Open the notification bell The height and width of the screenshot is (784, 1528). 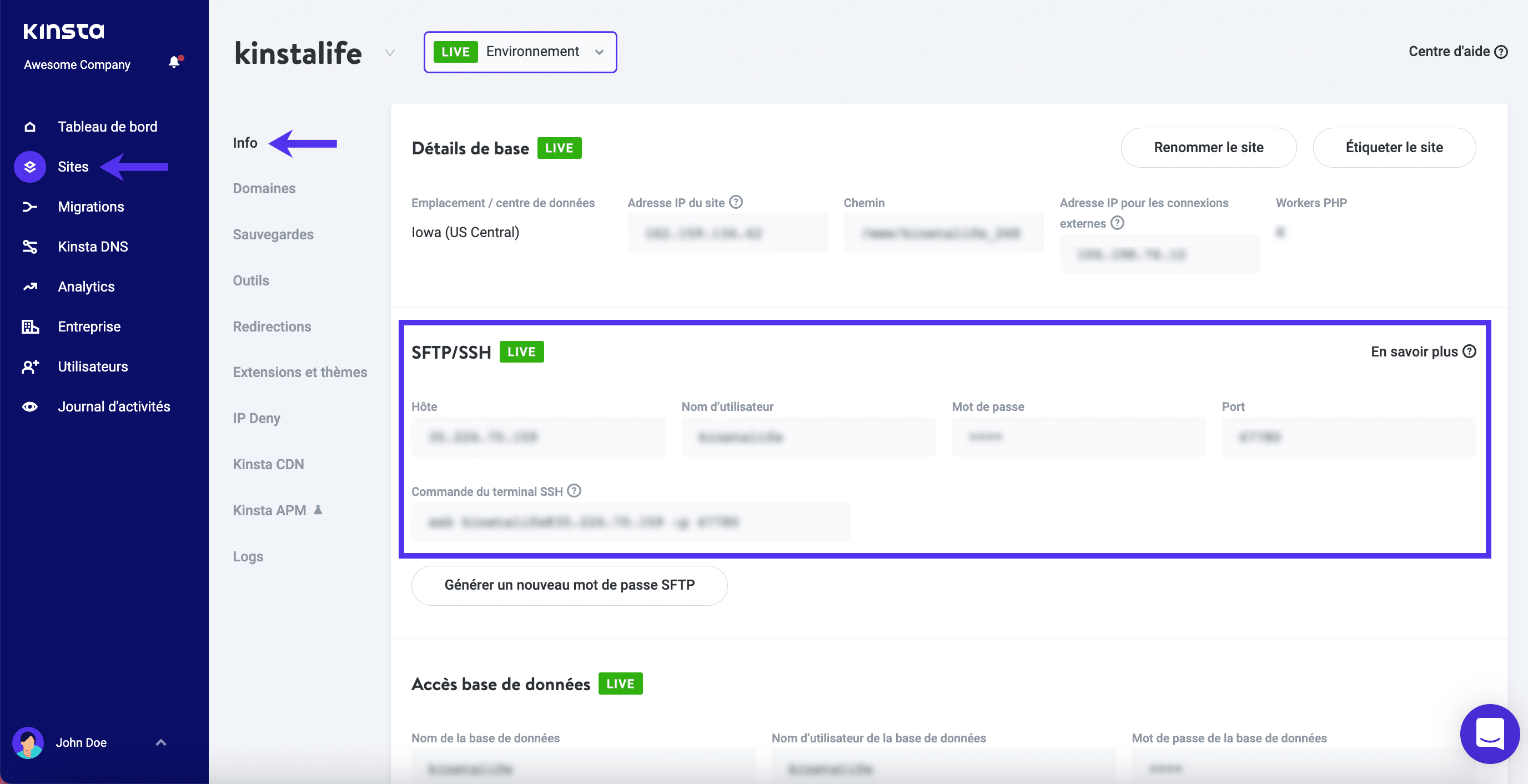pyautogui.click(x=173, y=62)
